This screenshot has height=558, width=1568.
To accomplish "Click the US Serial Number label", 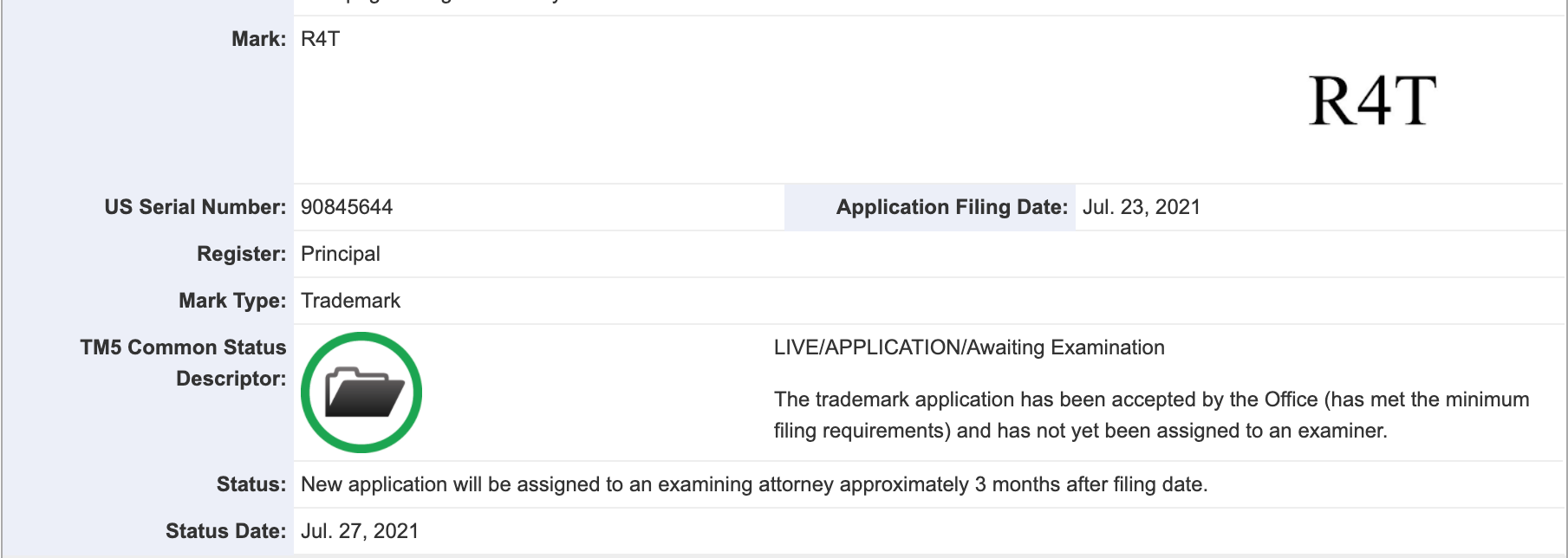I will [195, 207].
